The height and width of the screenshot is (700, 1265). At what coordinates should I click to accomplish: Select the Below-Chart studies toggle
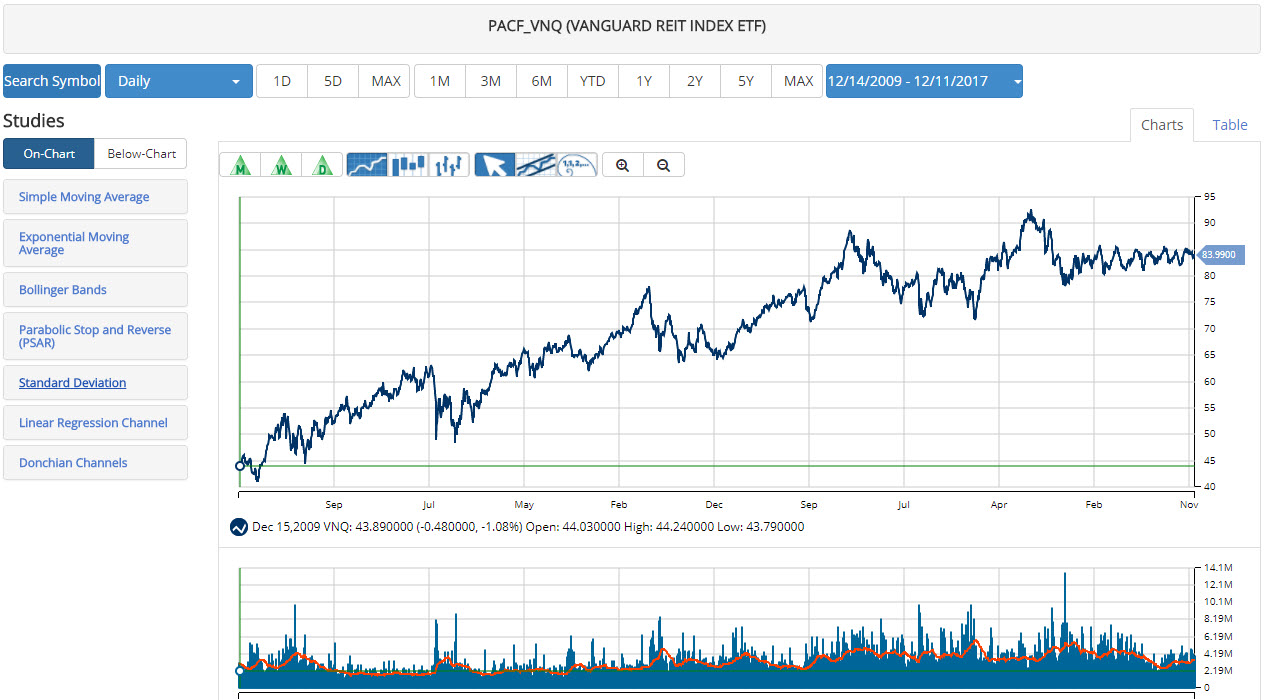point(141,154)
